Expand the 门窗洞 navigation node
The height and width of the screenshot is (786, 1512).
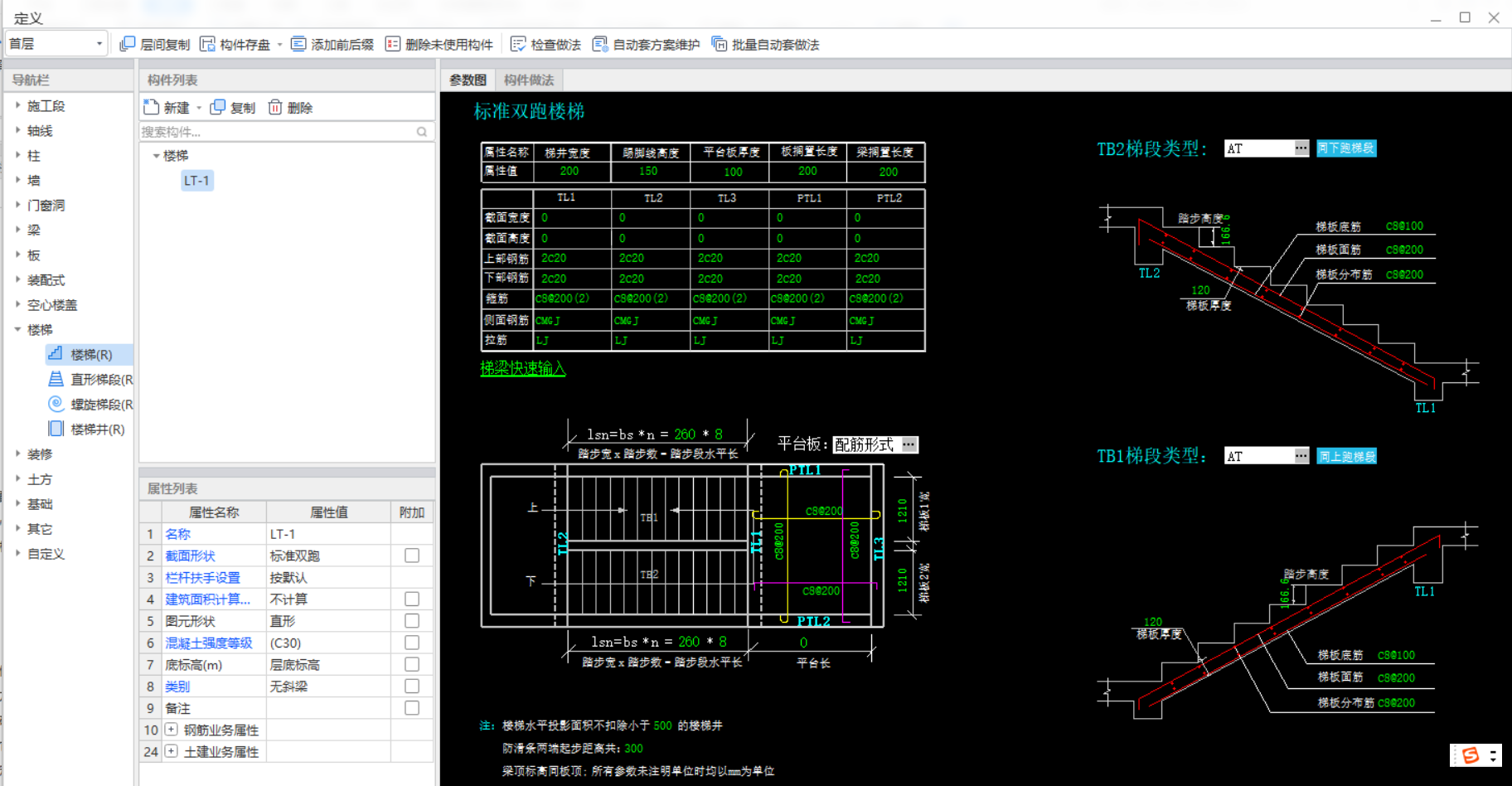tap(17, 205)
